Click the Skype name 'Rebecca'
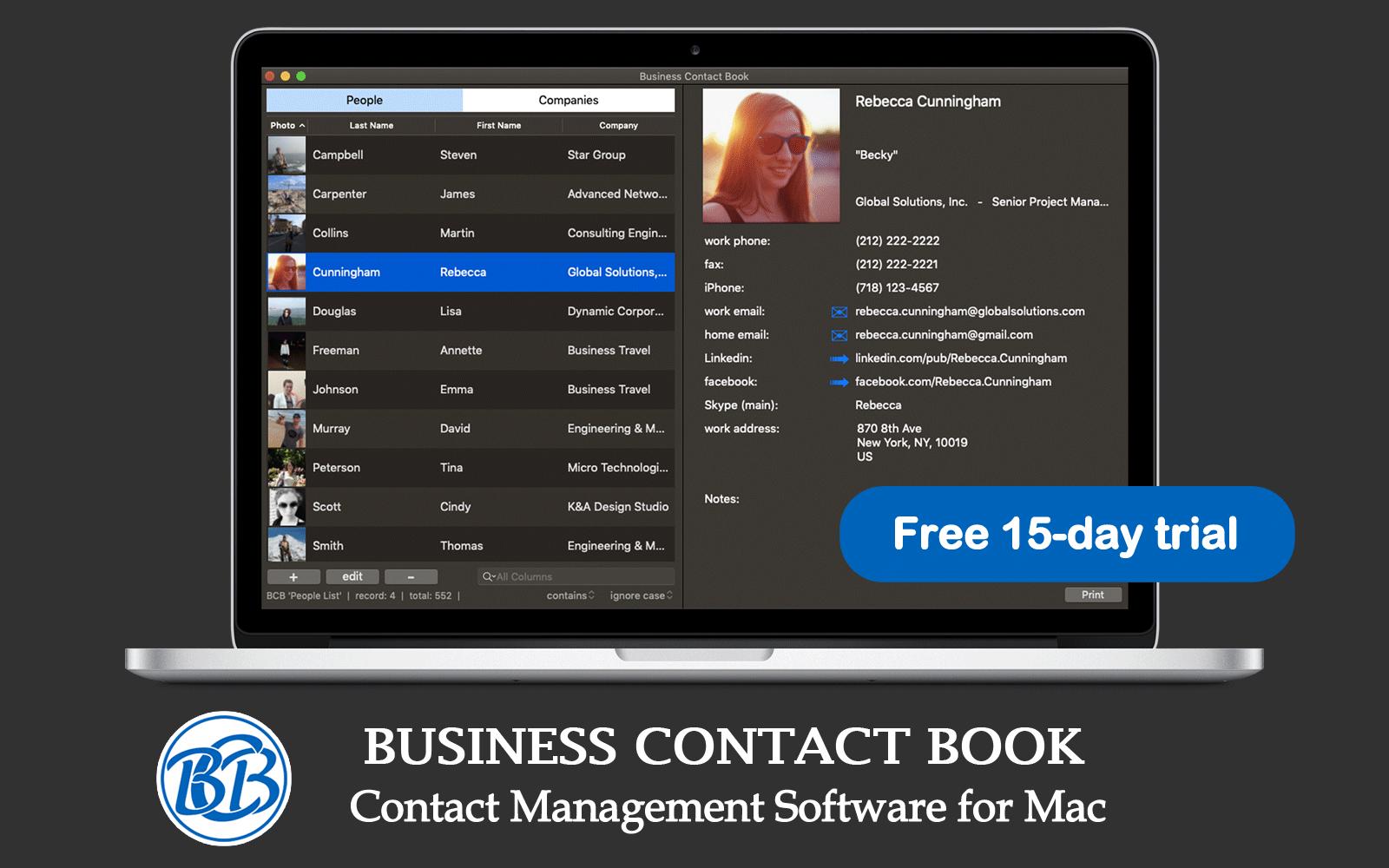This screenshot has width=1389, height=868. coord(879,405)
